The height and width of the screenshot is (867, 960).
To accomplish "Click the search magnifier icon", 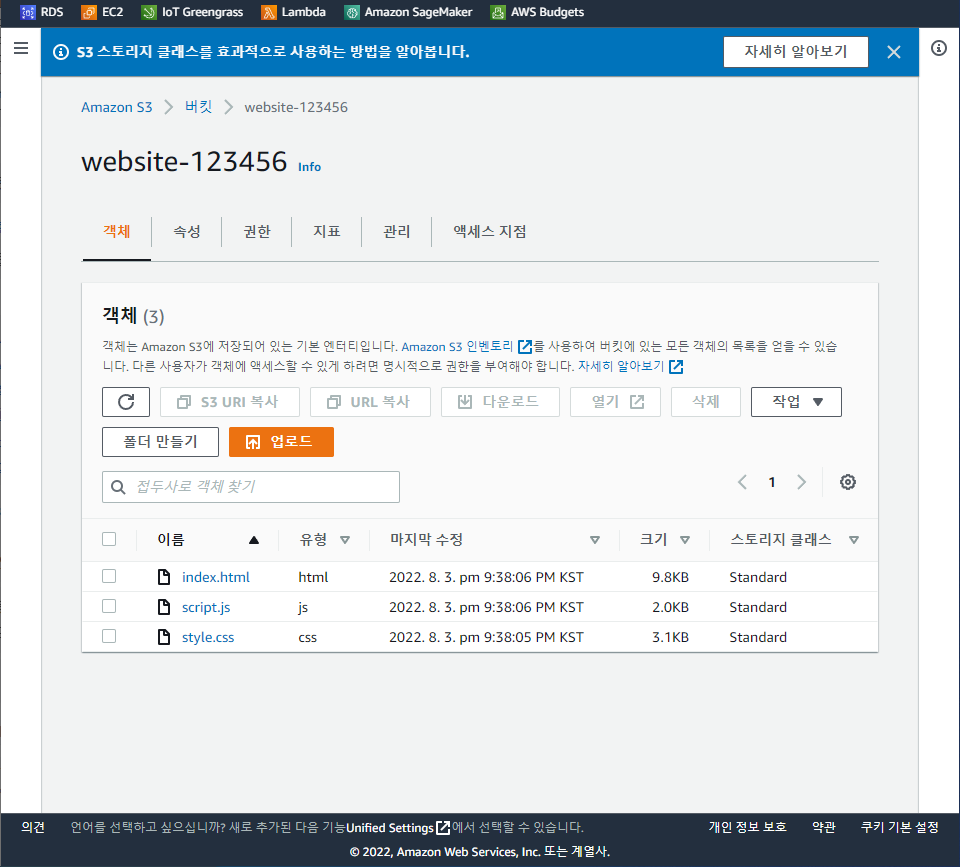I will tap(118, 487).
